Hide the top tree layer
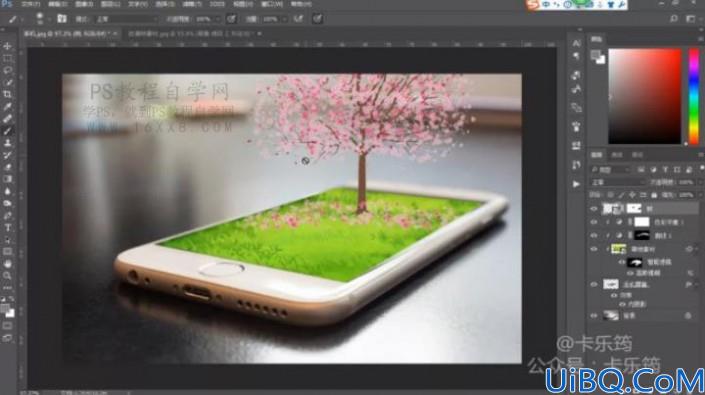The image size is (705, 395). 593,209
